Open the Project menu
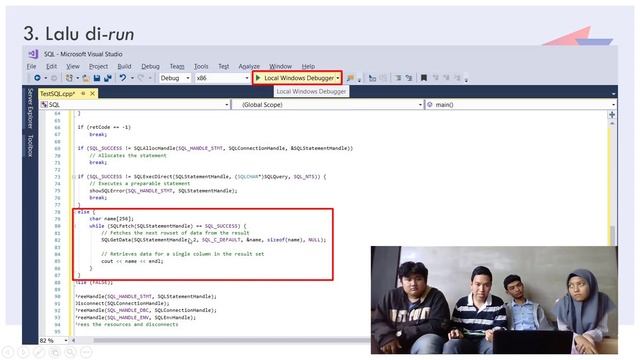This screenshot has height=360, width=640. (98, 66)
